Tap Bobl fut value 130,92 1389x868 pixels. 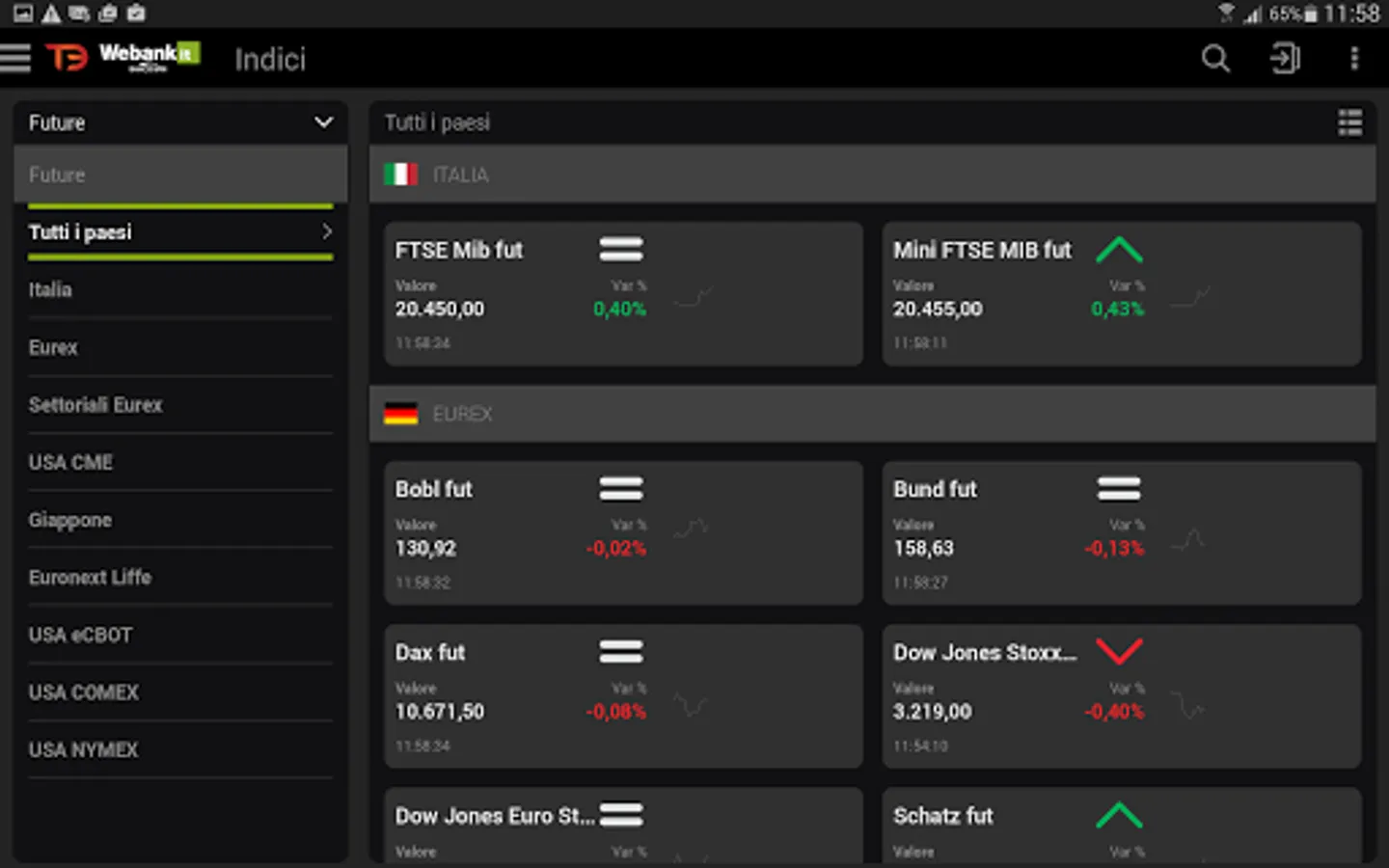point(425,548)
